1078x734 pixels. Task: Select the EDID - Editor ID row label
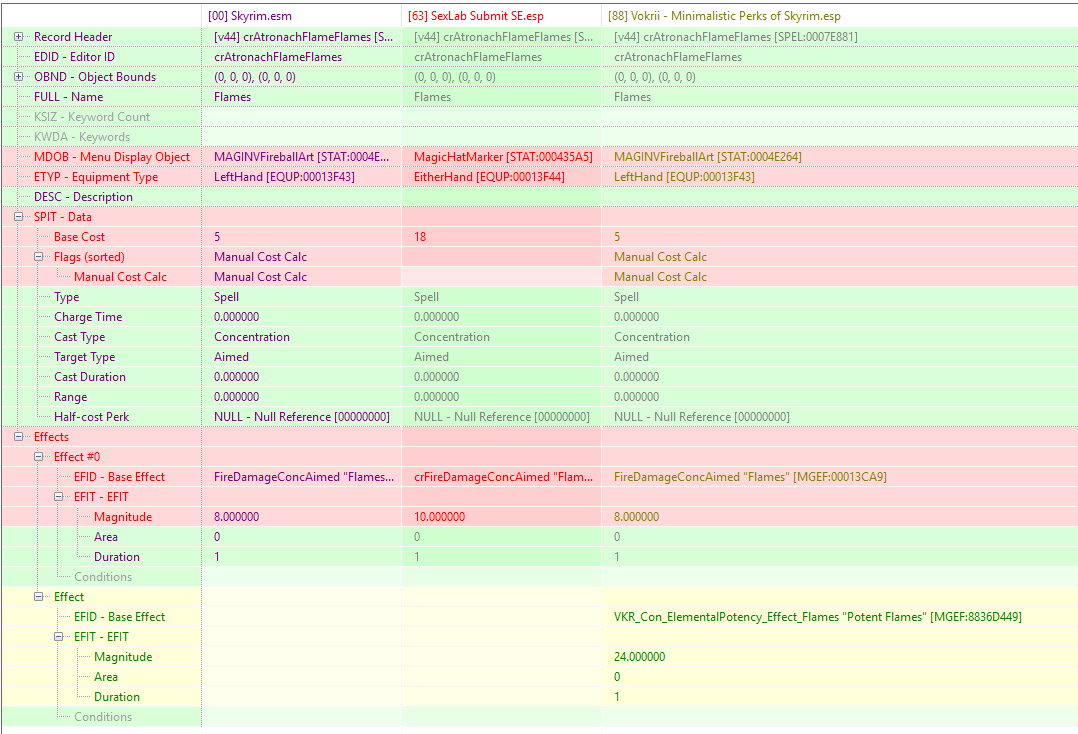[74, 56]
